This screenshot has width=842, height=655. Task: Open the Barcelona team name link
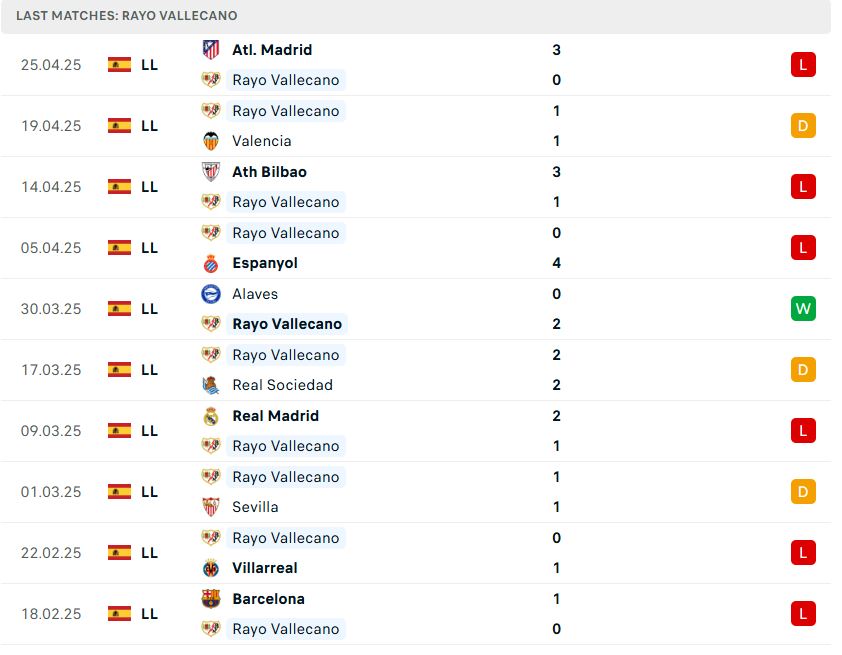pos(268,599)
